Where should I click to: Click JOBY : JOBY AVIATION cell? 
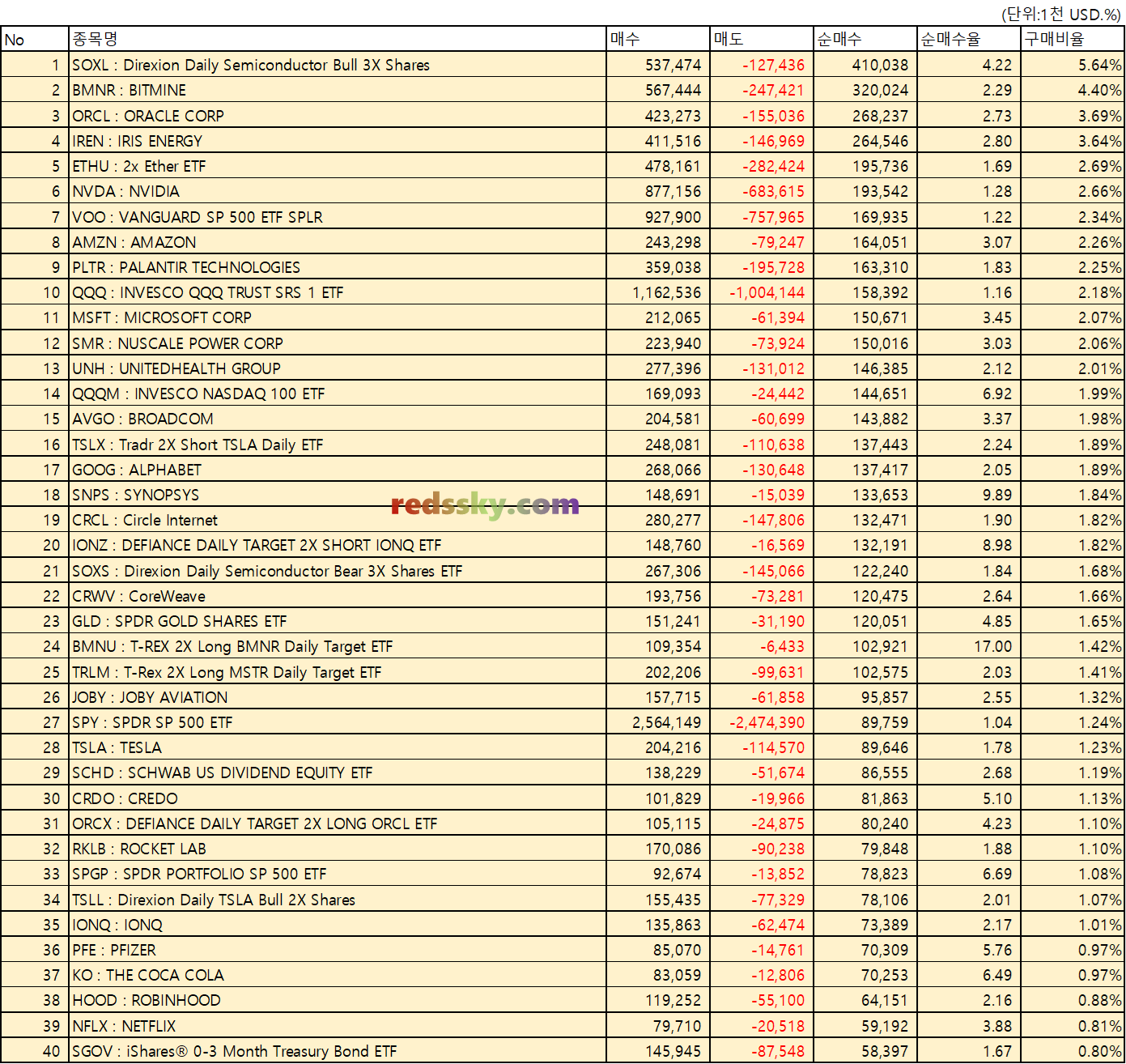[x=338, y=697]
